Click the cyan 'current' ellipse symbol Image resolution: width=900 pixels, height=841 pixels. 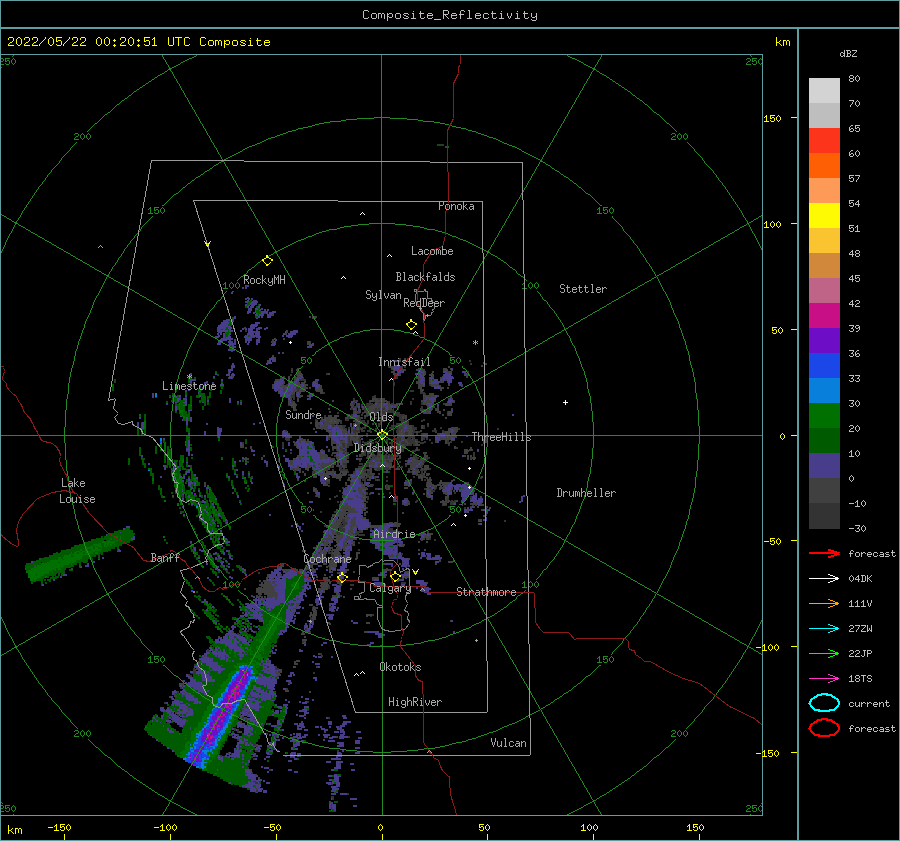[x=824, y=703]
